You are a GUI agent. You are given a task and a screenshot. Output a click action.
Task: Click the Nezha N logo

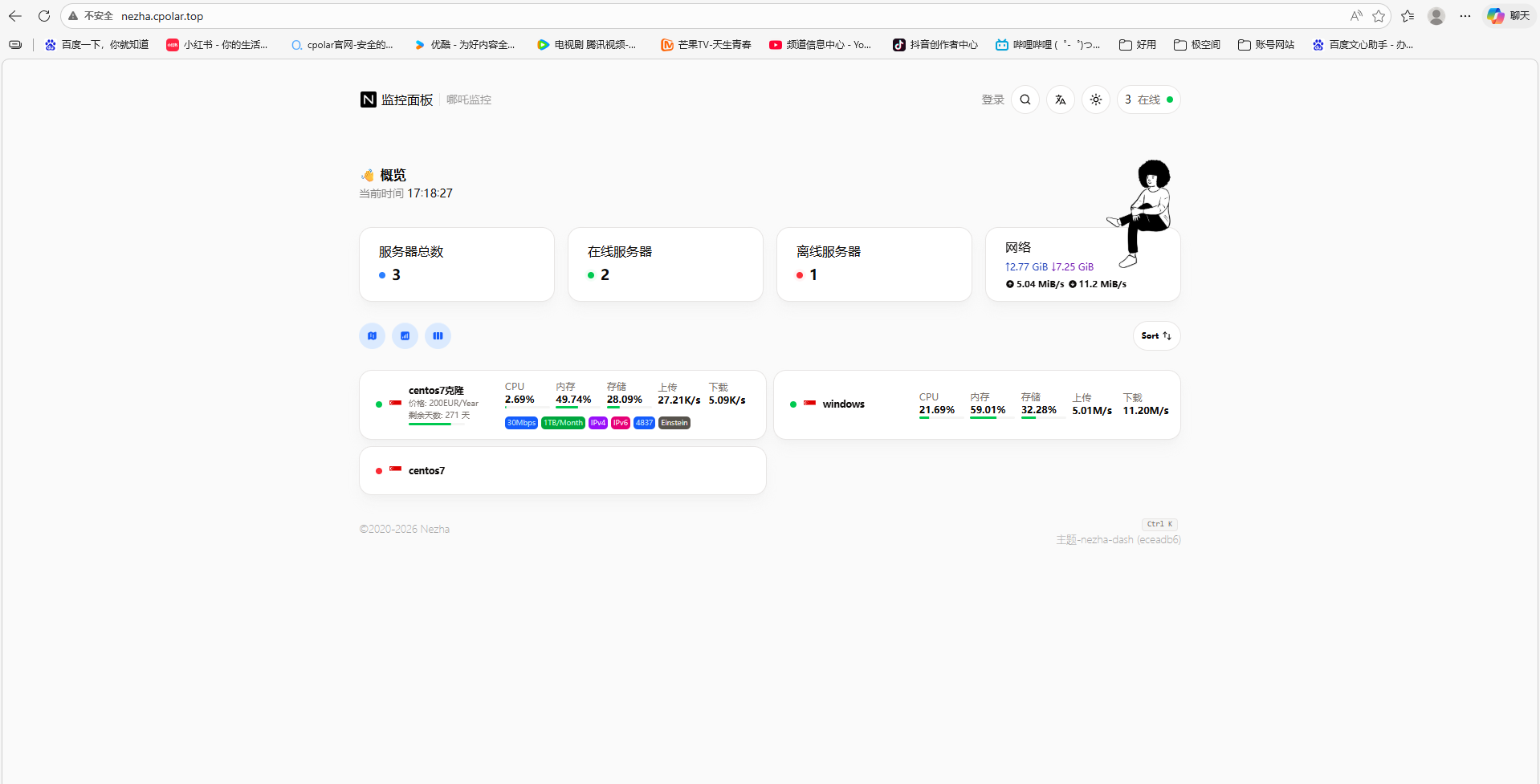coord(368,100)
